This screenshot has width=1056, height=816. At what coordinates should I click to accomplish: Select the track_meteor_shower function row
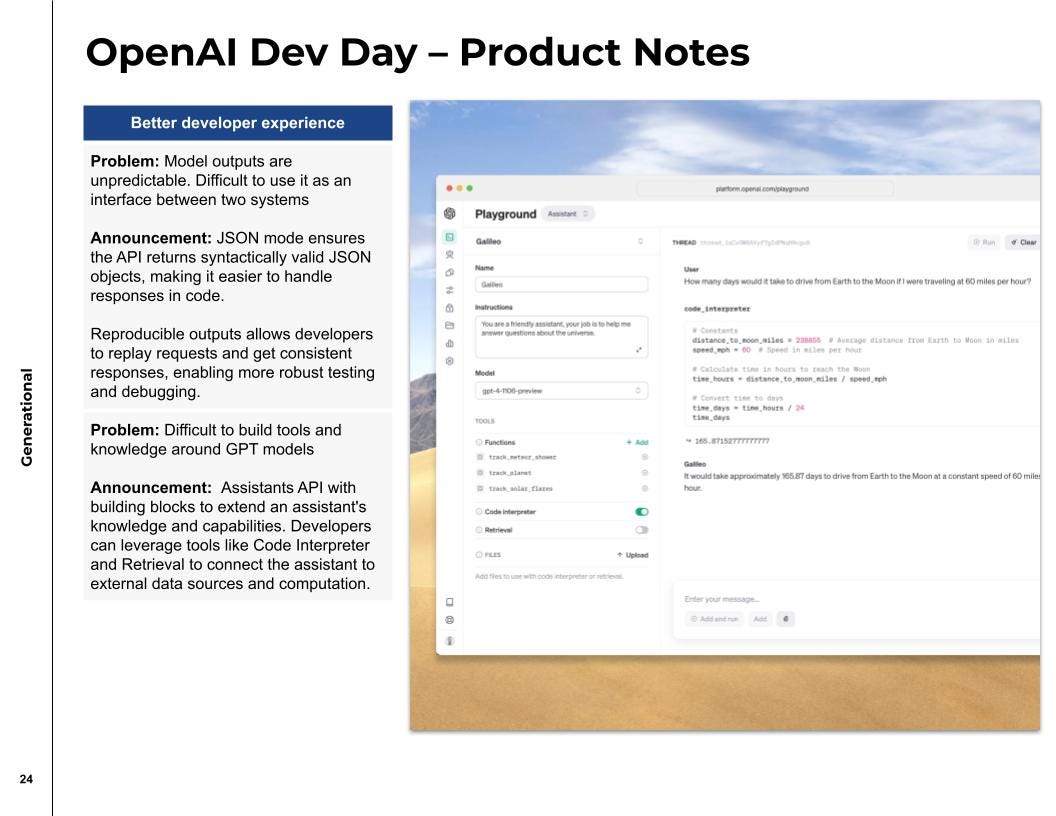562,457
